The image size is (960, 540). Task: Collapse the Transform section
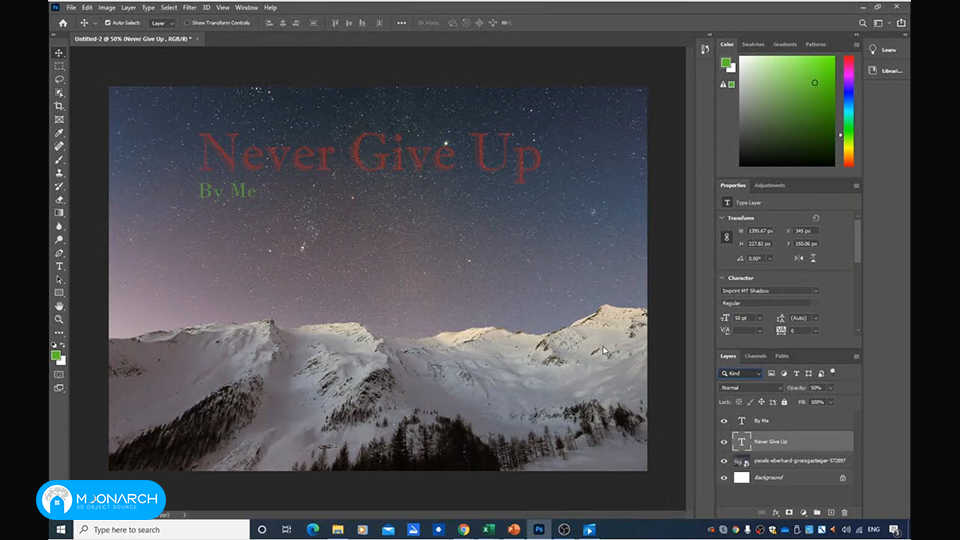point(722,218)
